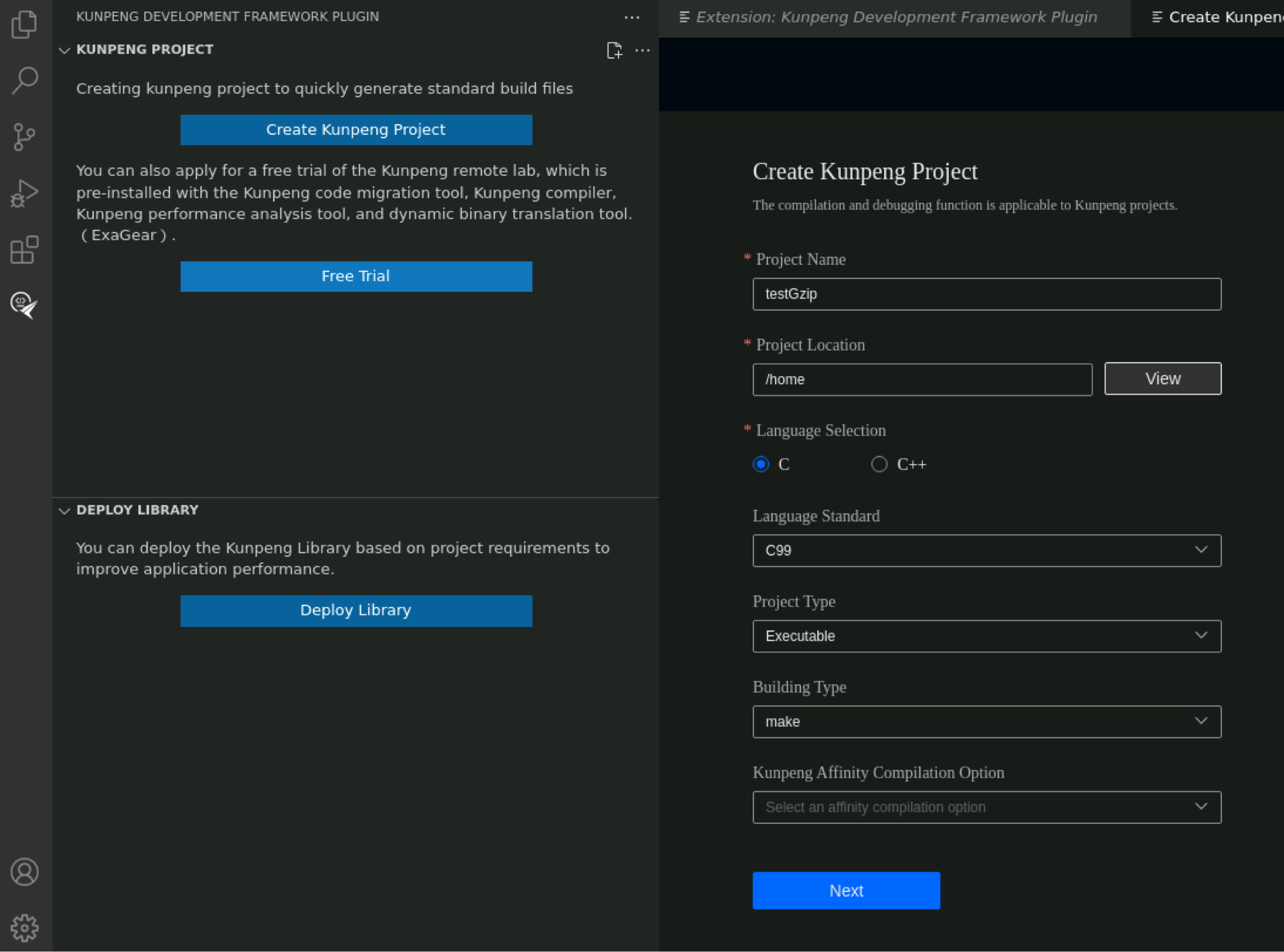The height and width of the screenshot is (952, 1284).
Task: Click the Project Name input field
Action: tap(986, 295)
